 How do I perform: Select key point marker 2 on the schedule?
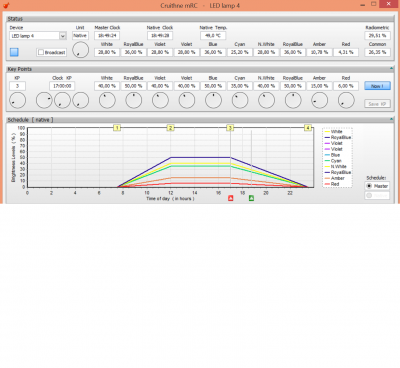coord(170,128)
